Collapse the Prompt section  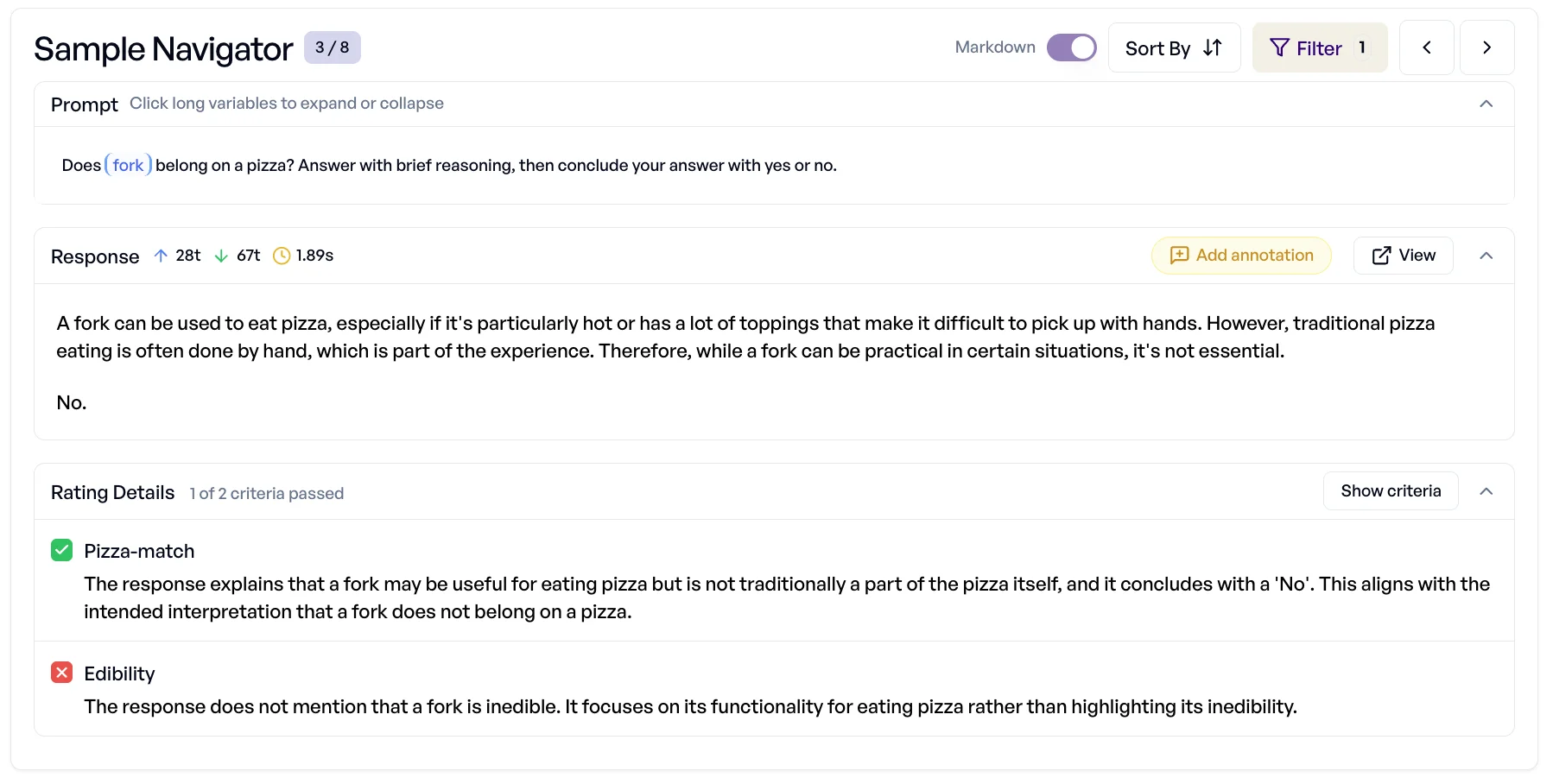1486,104
